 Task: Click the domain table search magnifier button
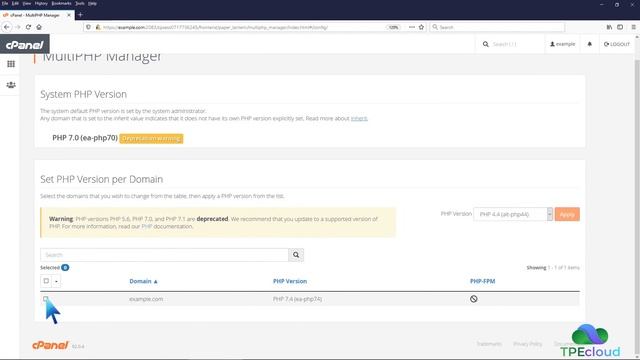pos(296,255)
